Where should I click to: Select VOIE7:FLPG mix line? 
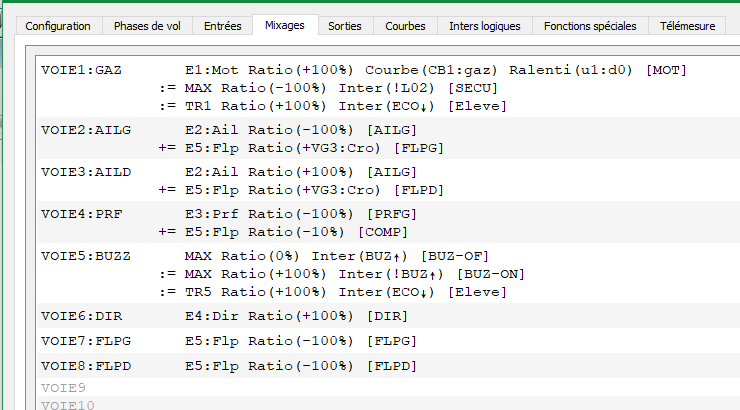click(x=388, y=341)
